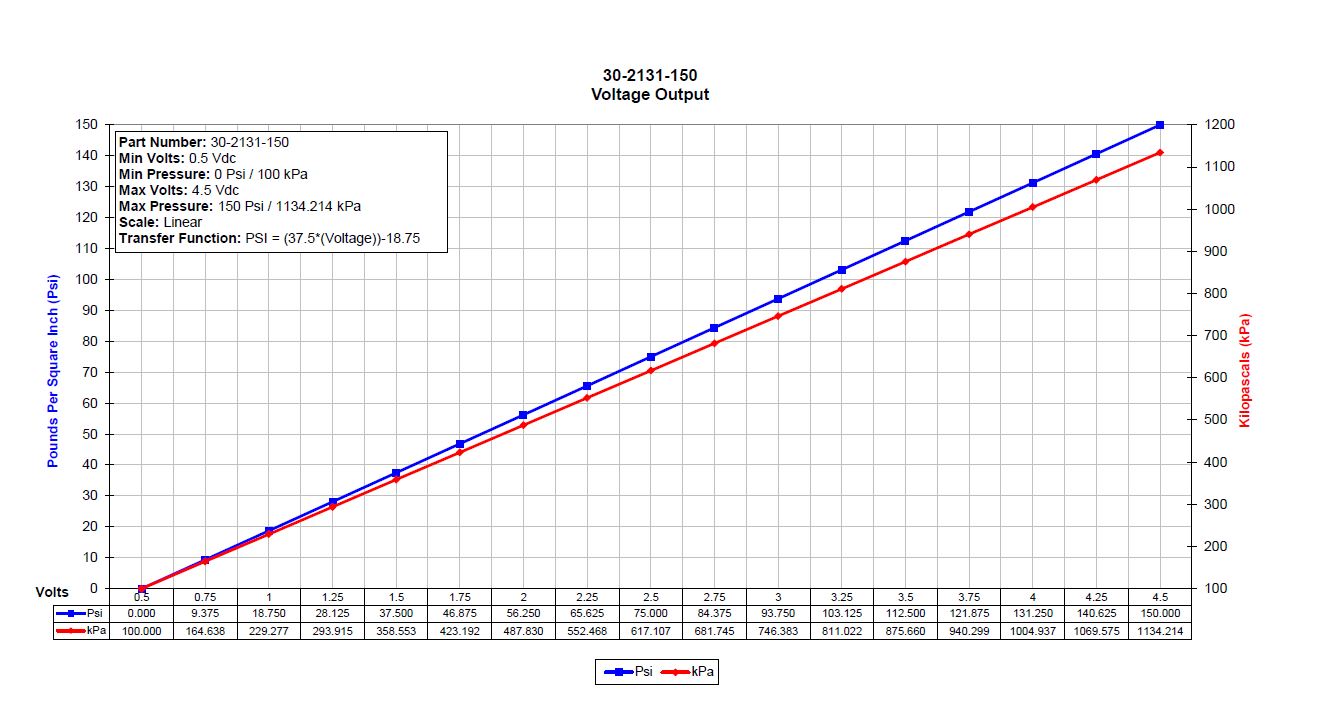
Task: Click Psi table cell 56.250
Action: pos(523,613)
